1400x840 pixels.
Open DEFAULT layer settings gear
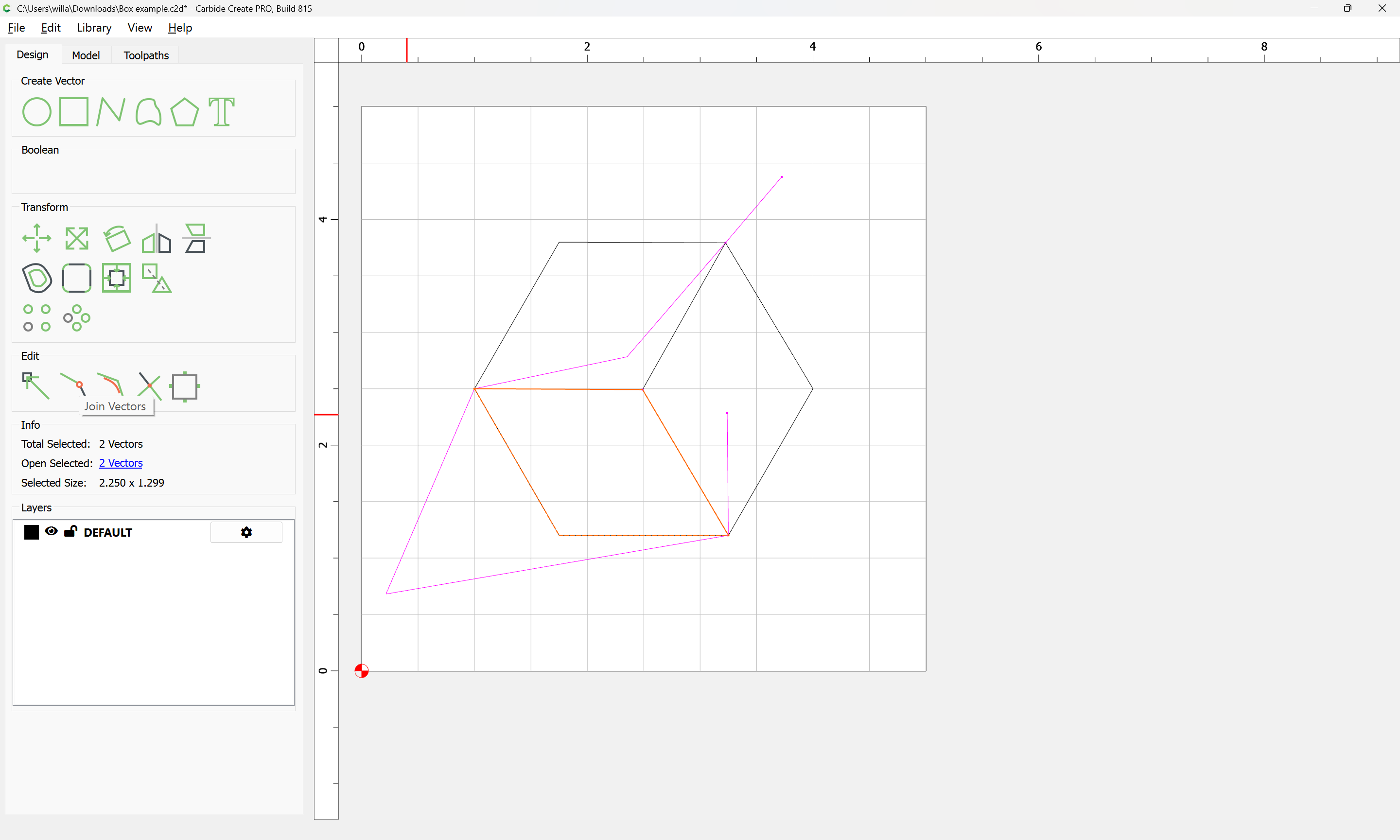[x=246, y=532]
